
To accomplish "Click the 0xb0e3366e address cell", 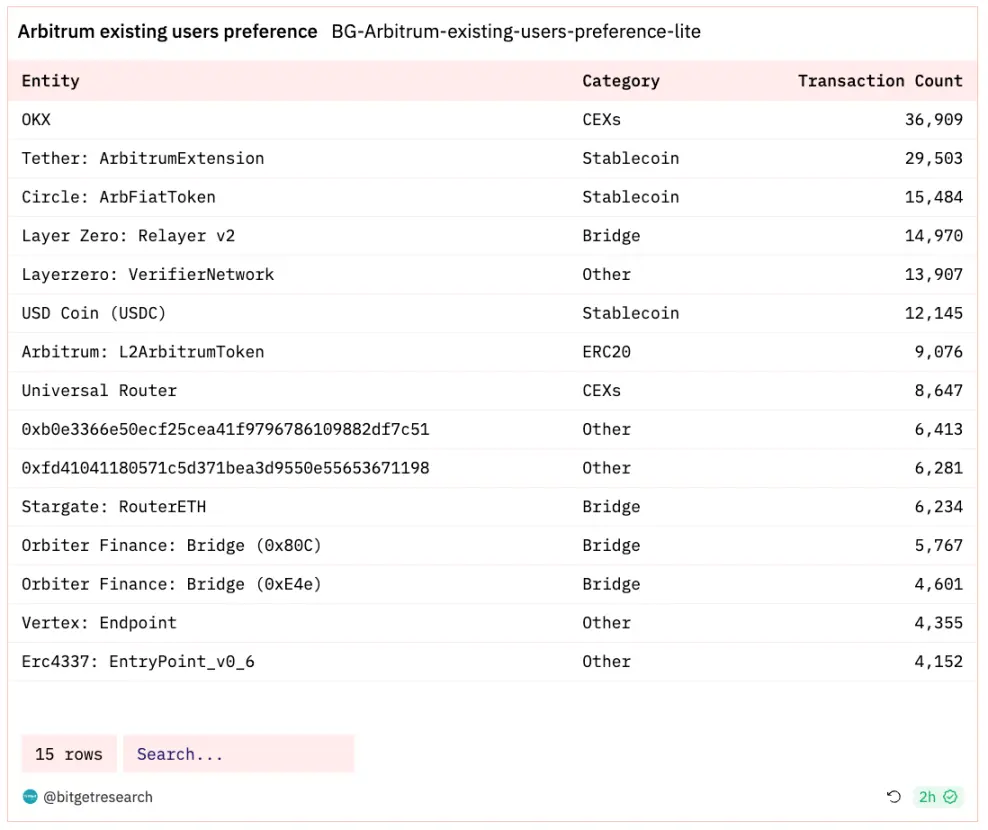I will (225, 429).
